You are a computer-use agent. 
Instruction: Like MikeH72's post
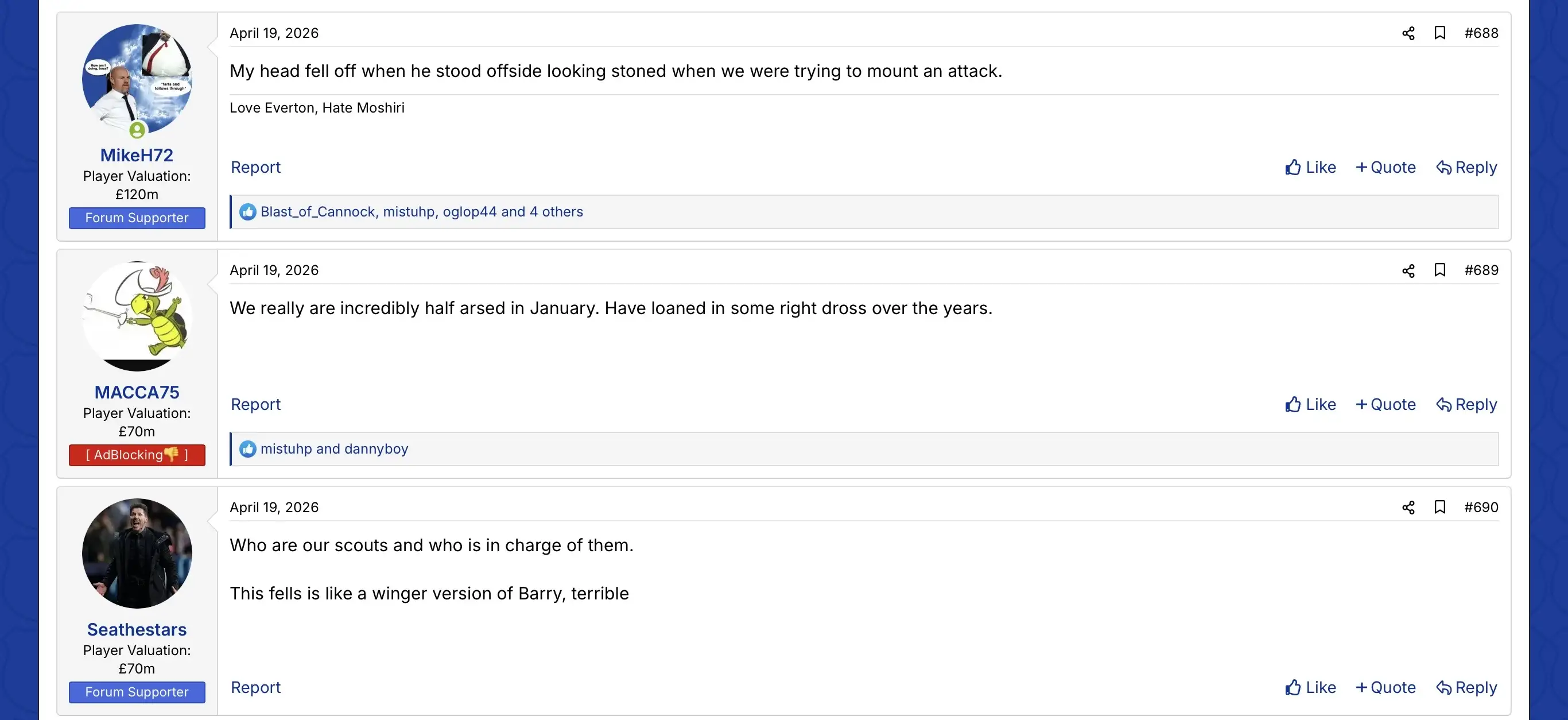click(1310, 167)
